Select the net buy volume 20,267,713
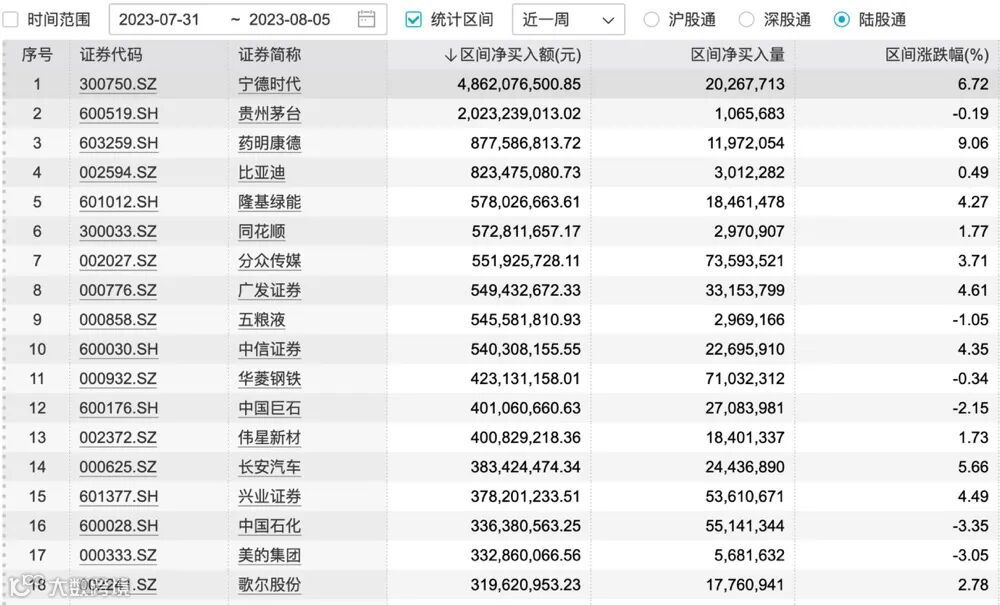Viewport: 1000px width, 605px height. pos(745,84)
